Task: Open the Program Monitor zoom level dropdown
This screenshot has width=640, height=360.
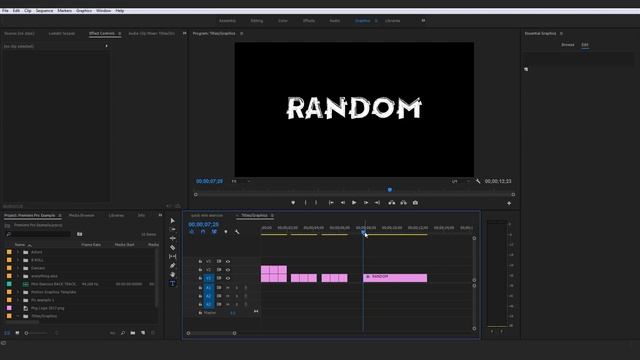Action: [x=241, y=181]
